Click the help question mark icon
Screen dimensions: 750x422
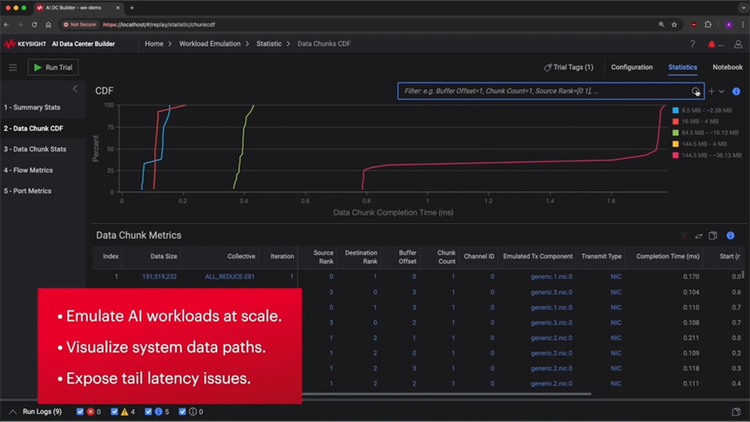pos(693,44)
